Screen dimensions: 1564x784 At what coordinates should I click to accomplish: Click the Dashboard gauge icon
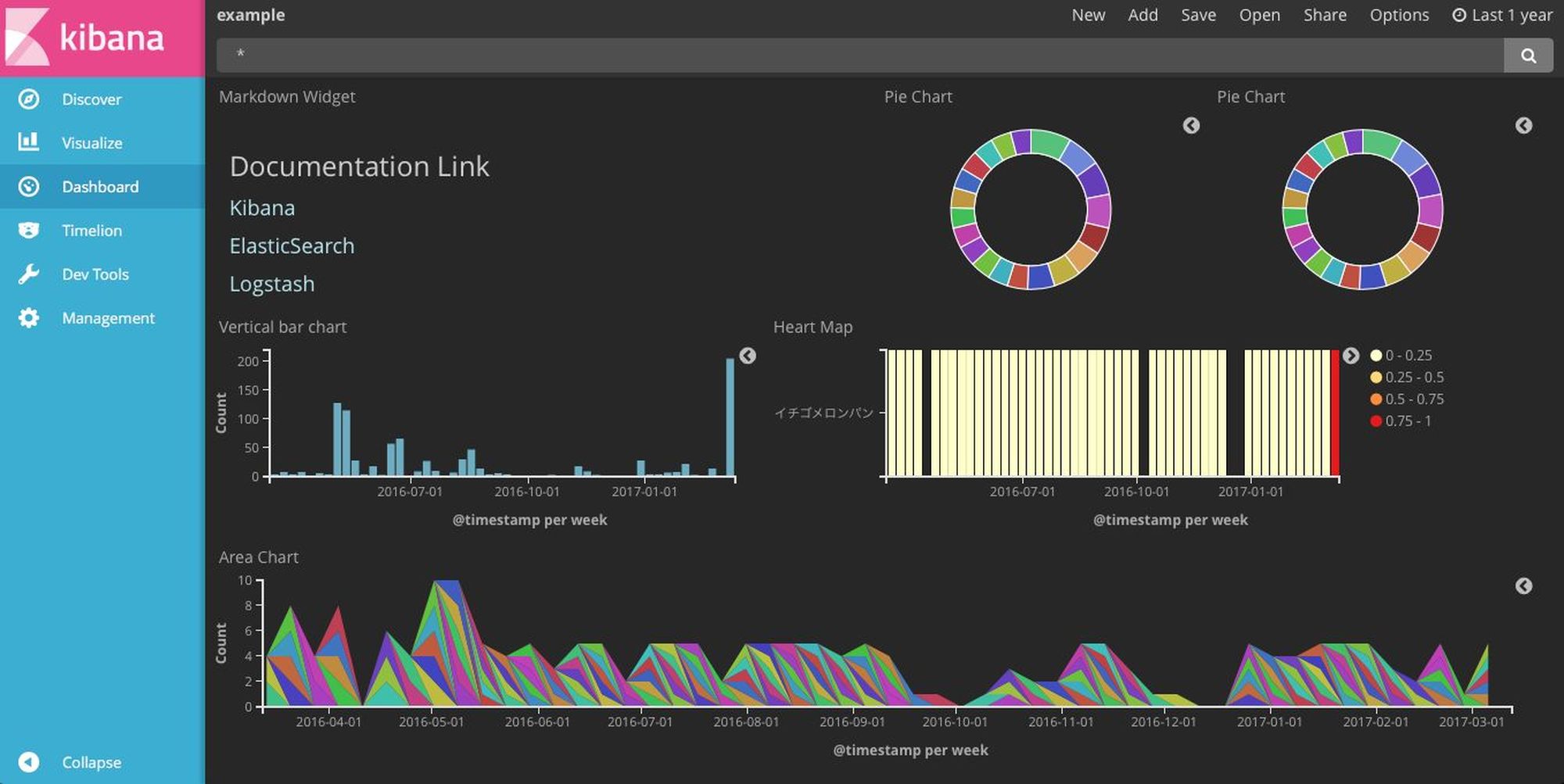click(x=29, y=186)
